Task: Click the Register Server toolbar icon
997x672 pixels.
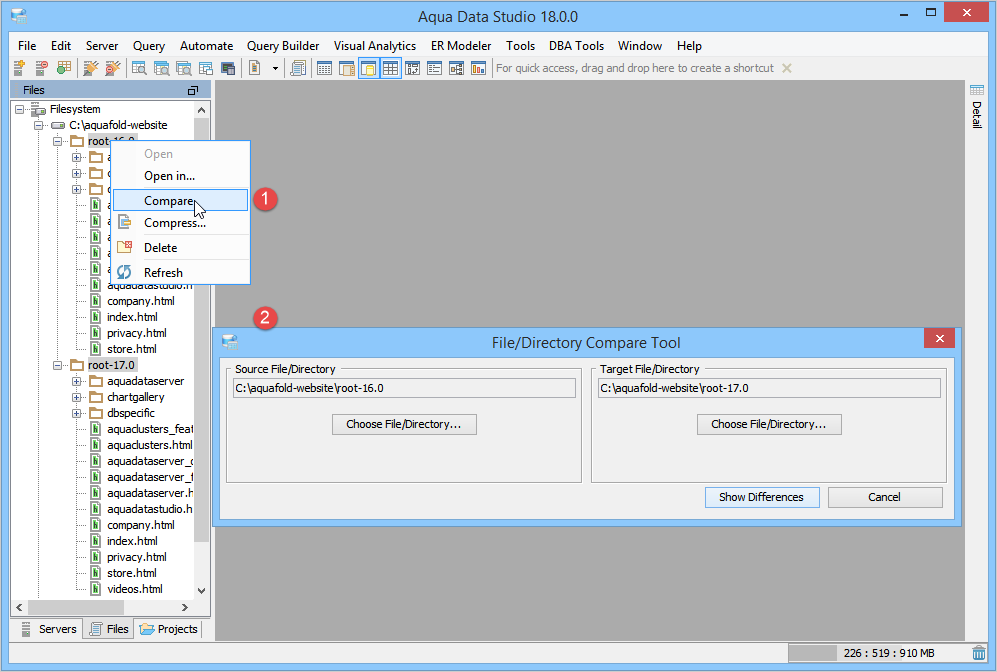Action: click(19, 68)
